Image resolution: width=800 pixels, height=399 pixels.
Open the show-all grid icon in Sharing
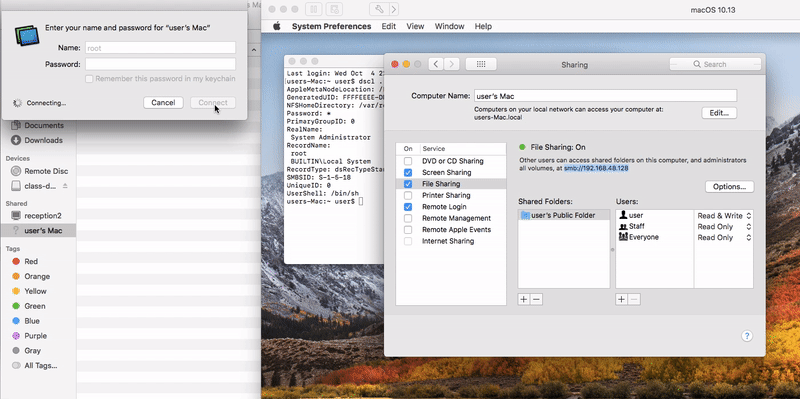coord(481,64)
